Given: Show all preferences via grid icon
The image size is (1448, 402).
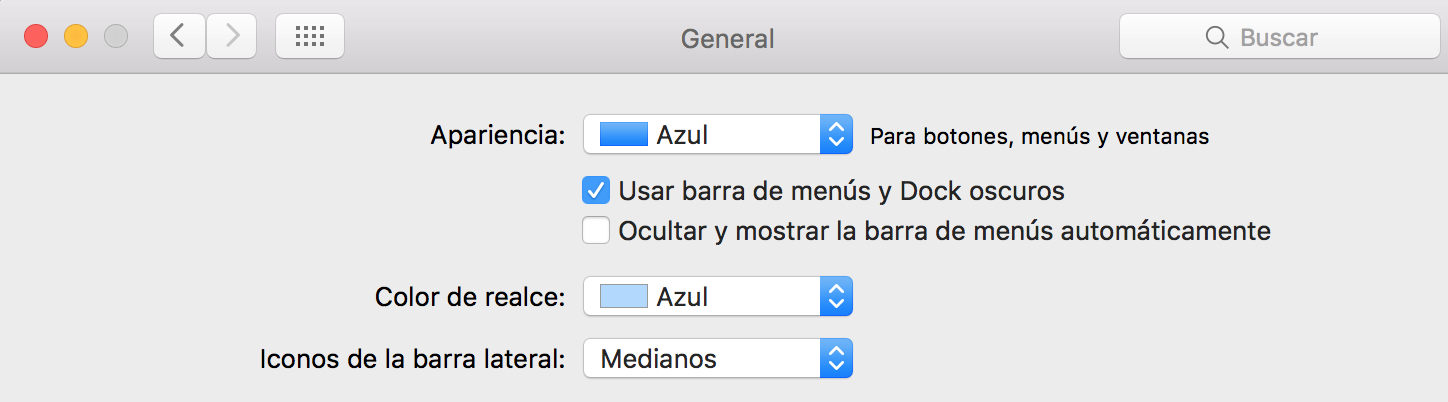Looking at the screenshot, I should click(310, 37).
